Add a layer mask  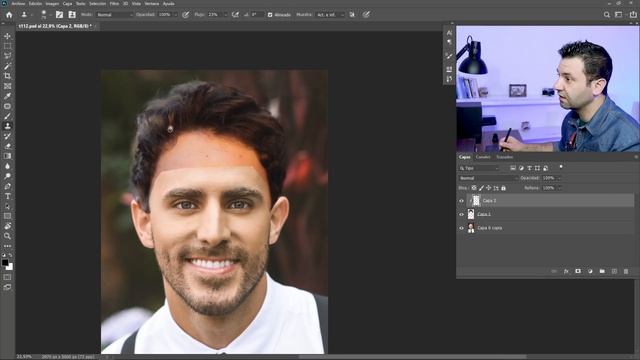tap(578, 271)
